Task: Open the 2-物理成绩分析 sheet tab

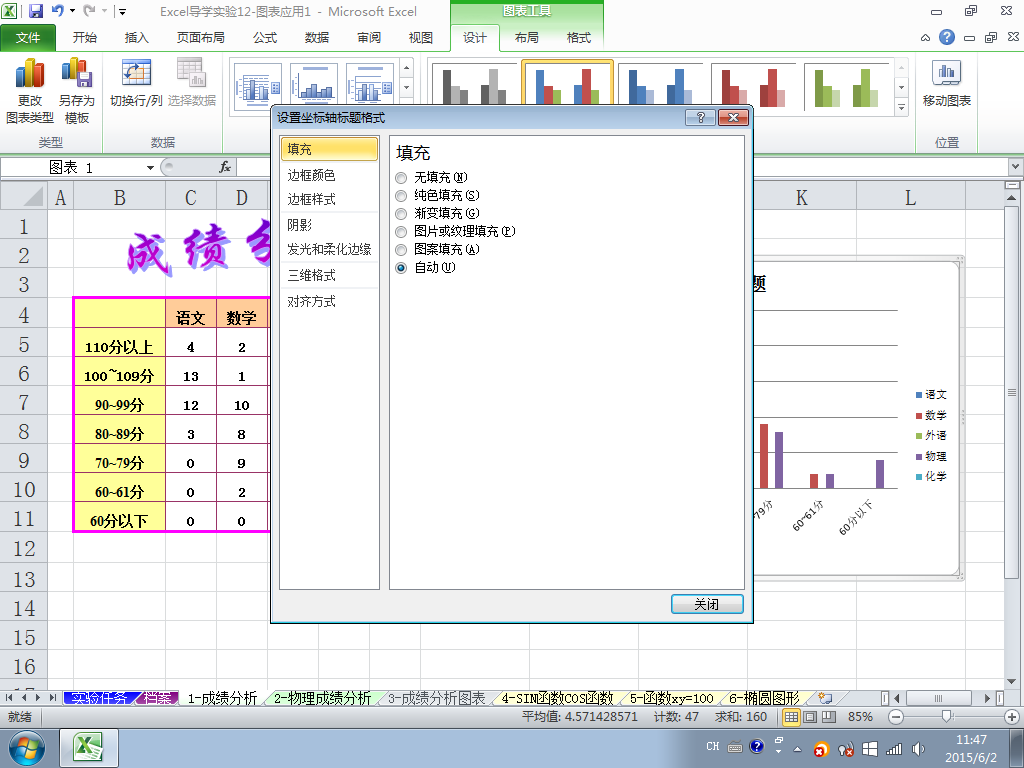Action: click(x=323, y=698)
